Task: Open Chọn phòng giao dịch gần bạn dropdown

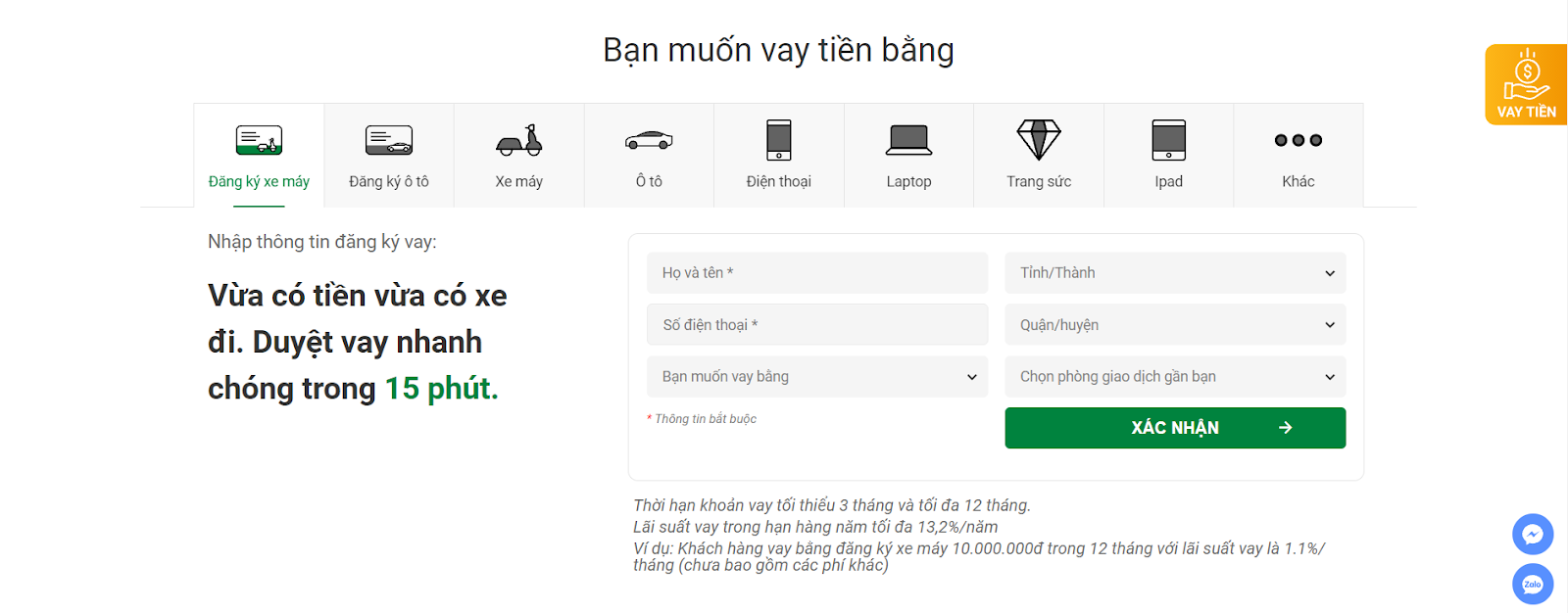Action: (1175, 377)
